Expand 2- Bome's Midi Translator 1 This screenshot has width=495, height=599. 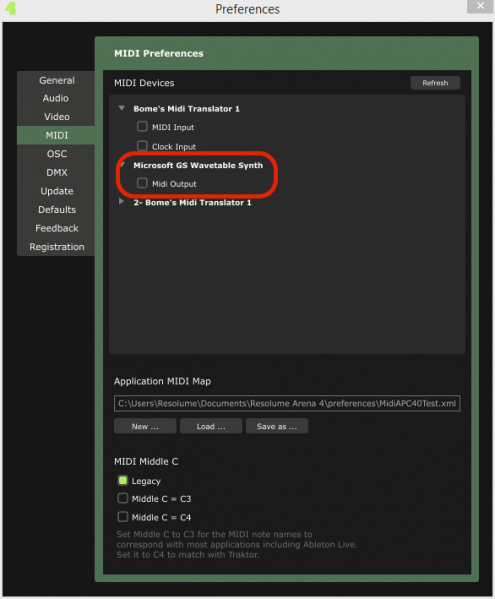pos(121,201)
